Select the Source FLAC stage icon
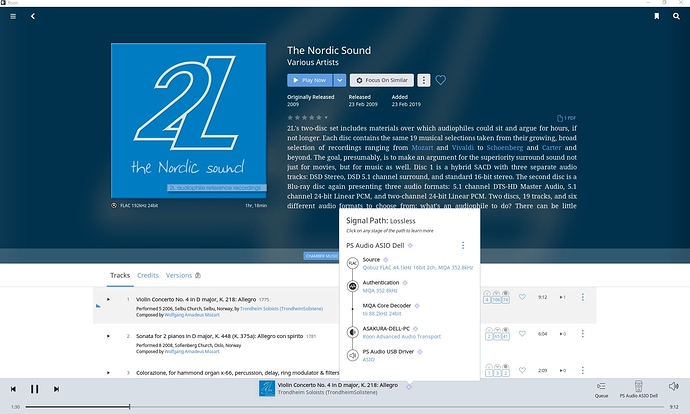The width and height of the screenshot is (690, 414). pyautogui.click(x=352, y=263)
